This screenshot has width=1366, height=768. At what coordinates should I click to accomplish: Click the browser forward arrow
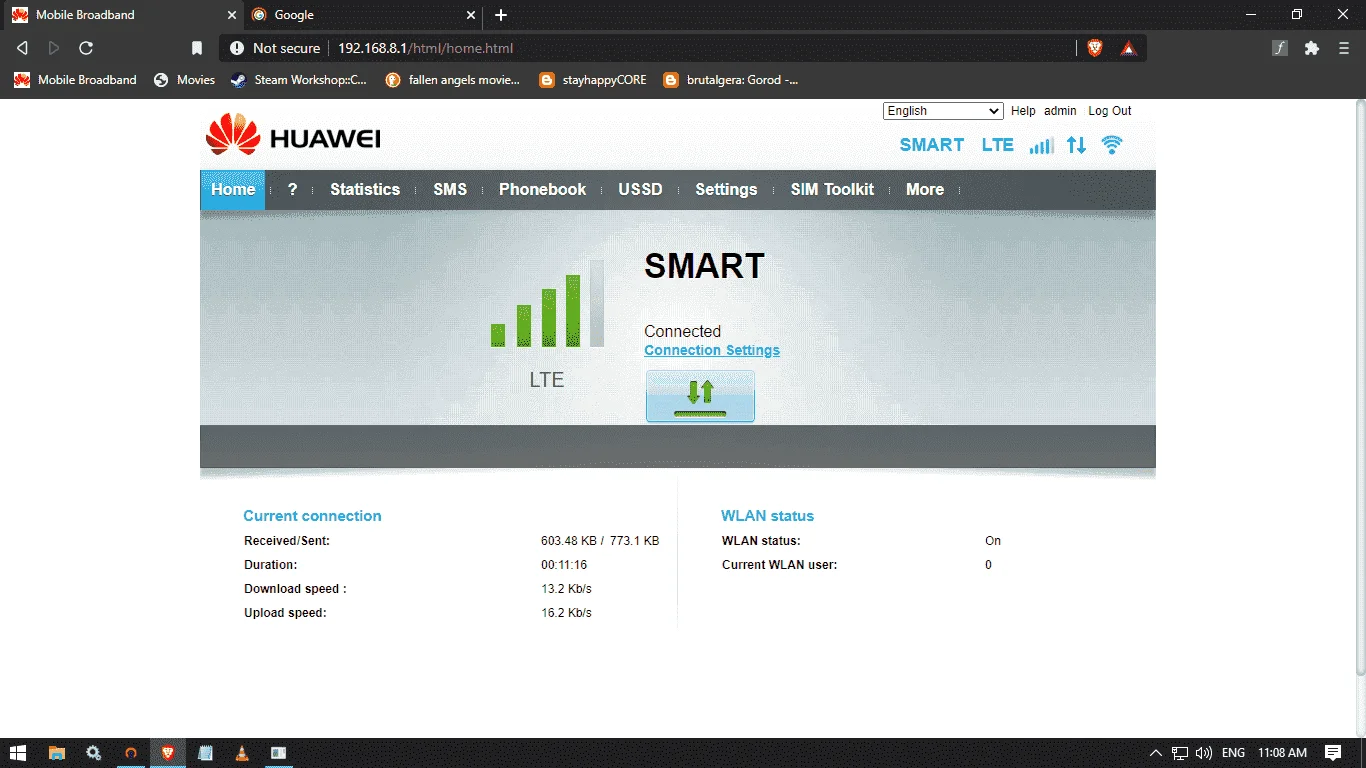54,48
